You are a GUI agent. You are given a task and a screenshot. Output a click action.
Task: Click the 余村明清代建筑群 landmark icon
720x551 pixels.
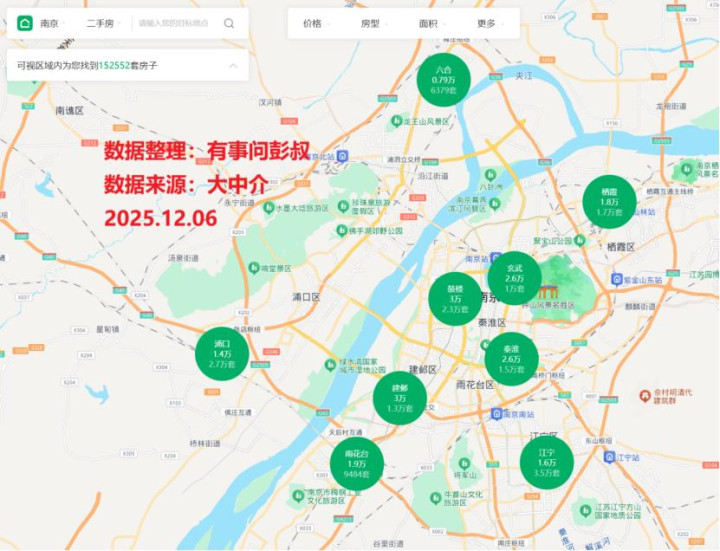(x=646, y=395)
